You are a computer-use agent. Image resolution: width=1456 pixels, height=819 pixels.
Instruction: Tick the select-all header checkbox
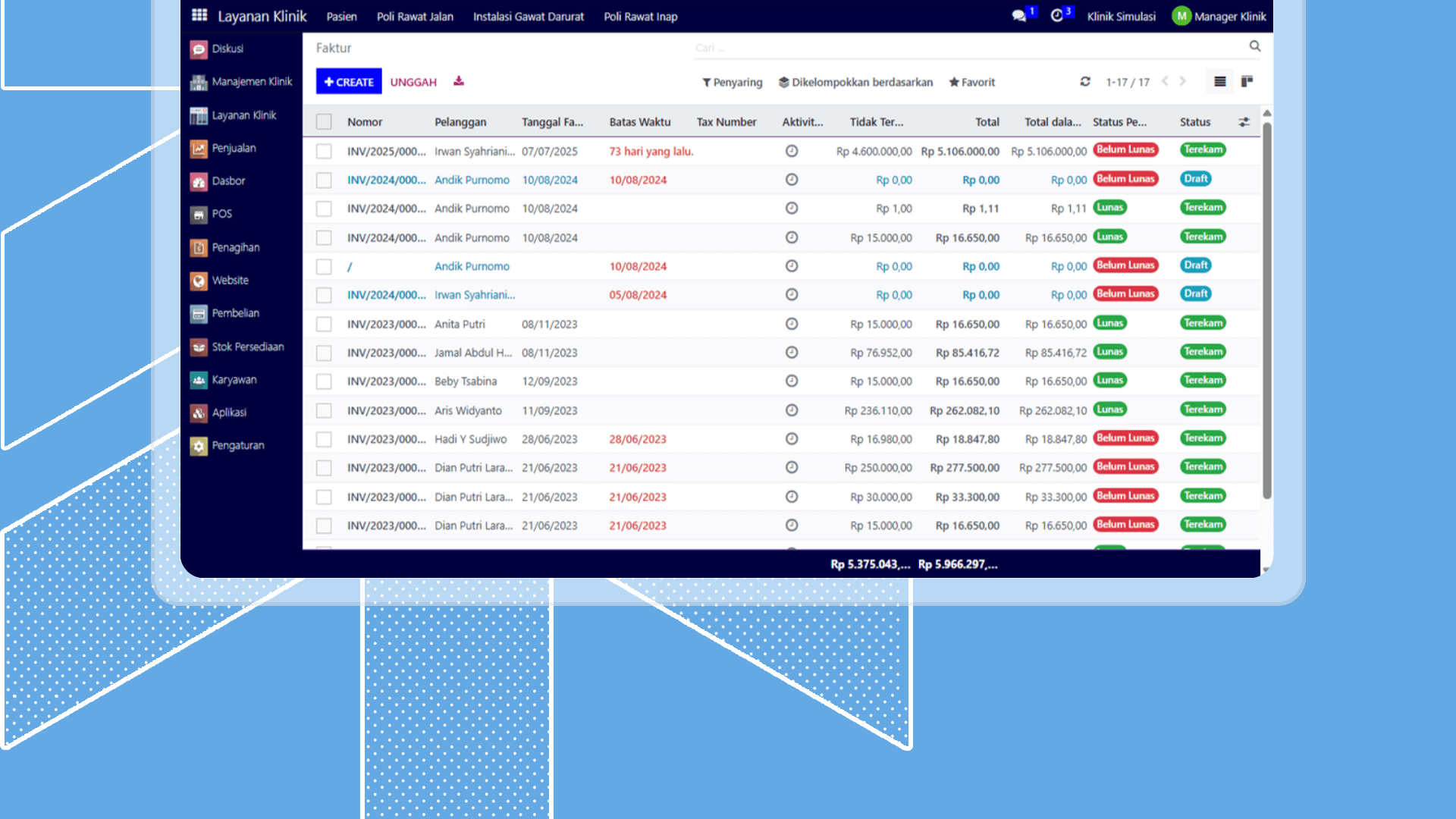click(x=324, y=122)
